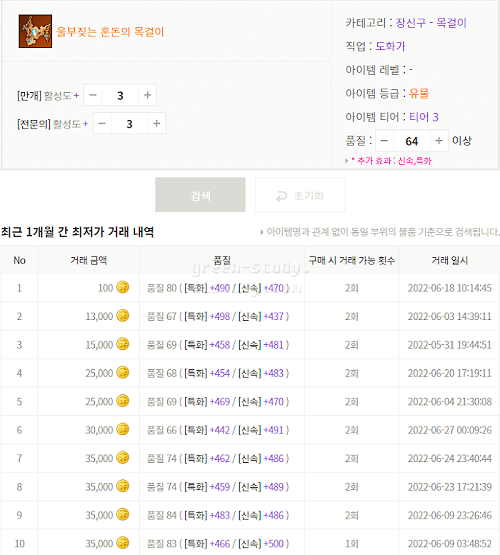Click the [전문의] 활성도 number field
The width and height of the screenshot is (500, 555).
pos(130,124)
